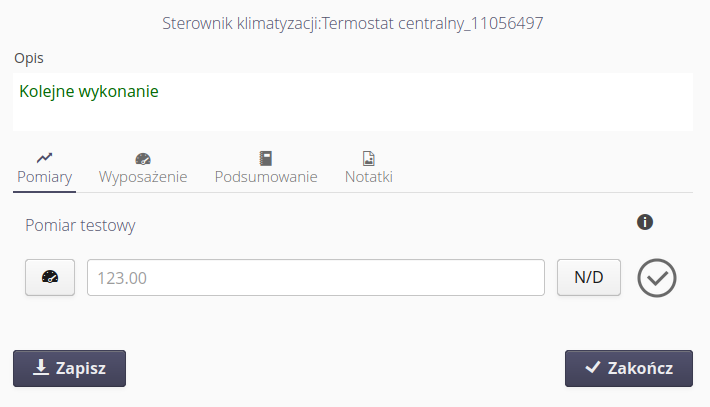The image size is (710, 407).
Task: Click the chart icon above Pomiary
Action: point(44,158)
